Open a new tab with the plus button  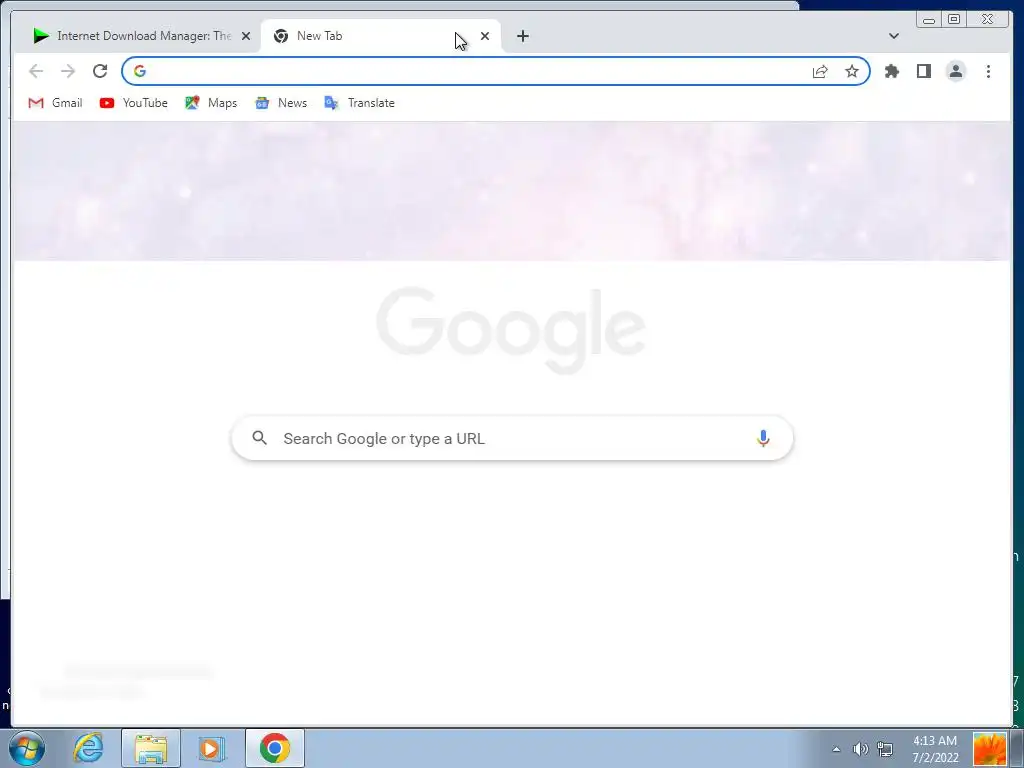(x=522, y=36)
